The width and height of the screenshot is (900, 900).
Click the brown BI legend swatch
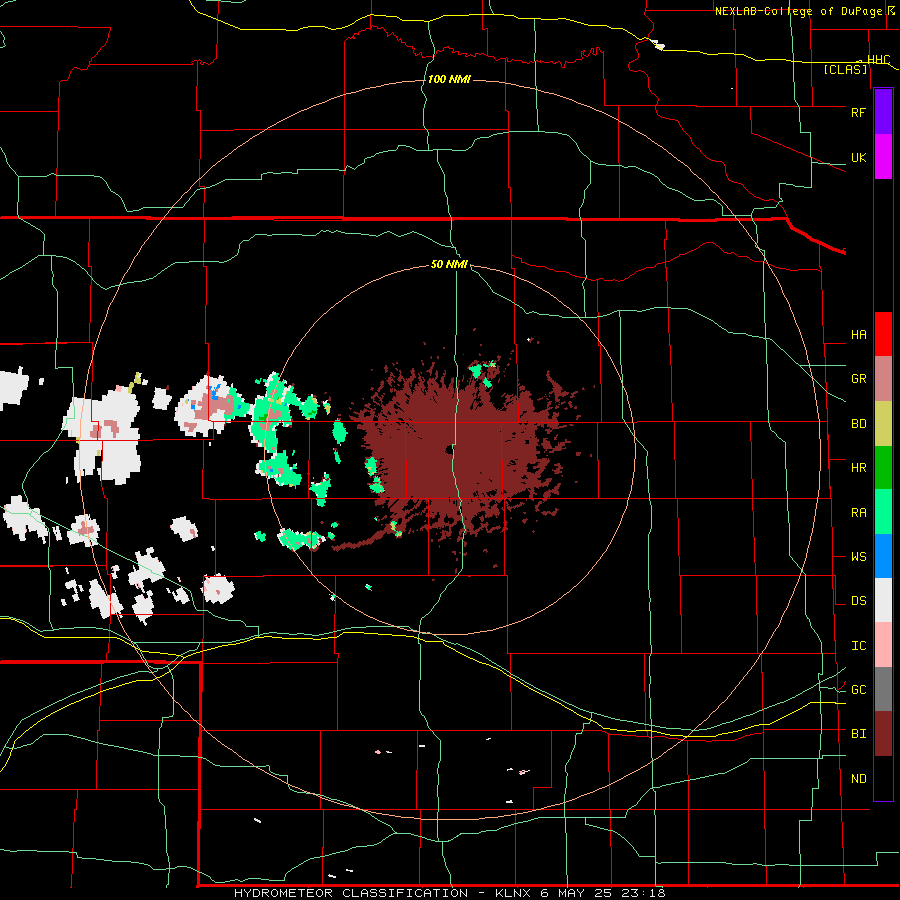point(883,734)
